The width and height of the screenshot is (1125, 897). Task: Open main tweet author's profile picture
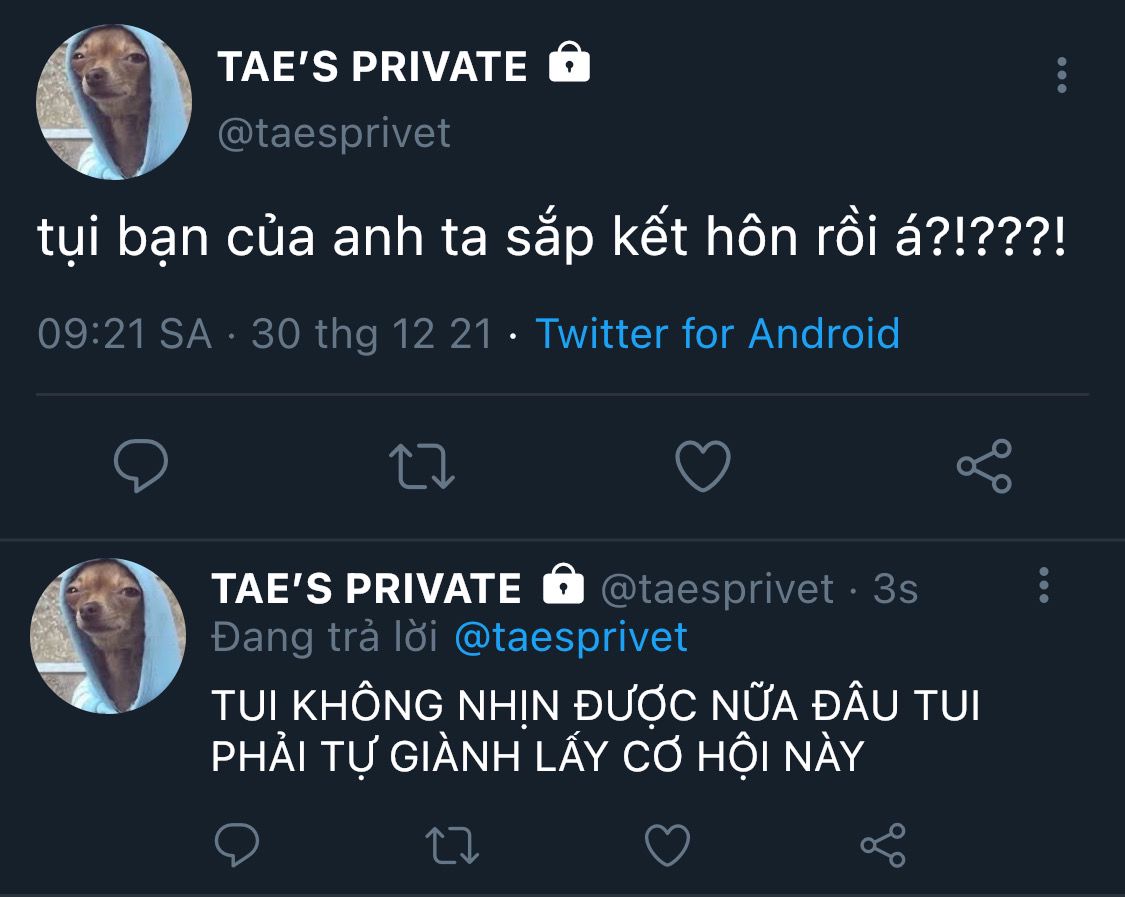(x=114, y=102)
